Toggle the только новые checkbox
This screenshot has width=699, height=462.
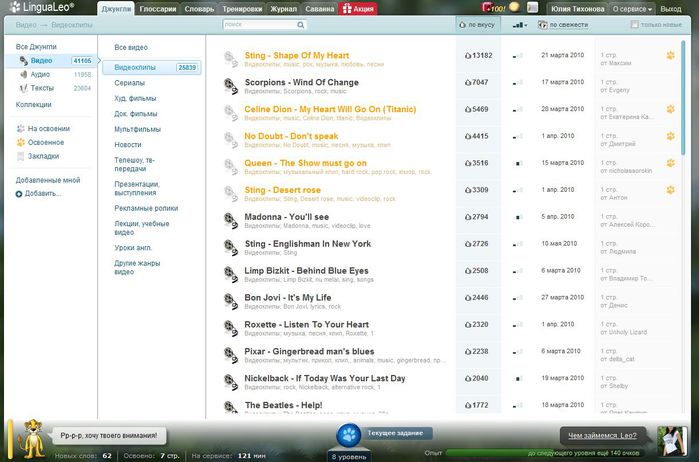[x=634, y=25]
